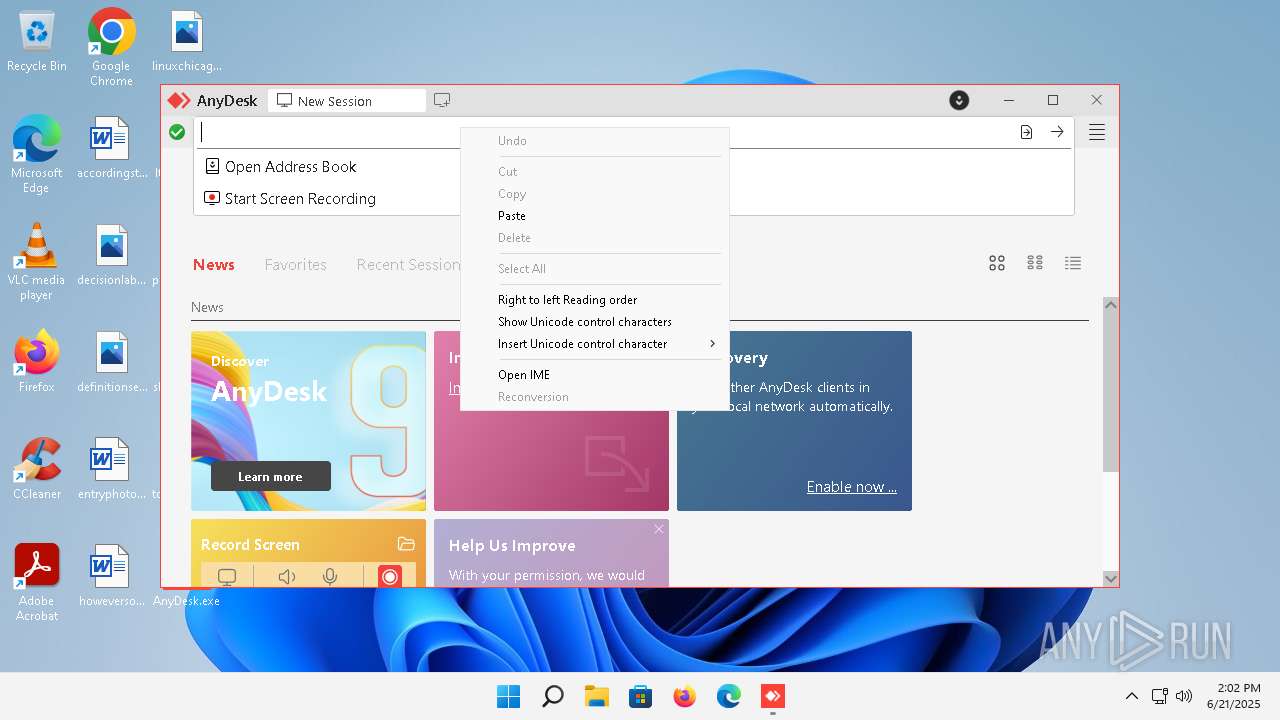Click the AnyDesk logo in title bar

pyautogui.click(x=179, y=100)
